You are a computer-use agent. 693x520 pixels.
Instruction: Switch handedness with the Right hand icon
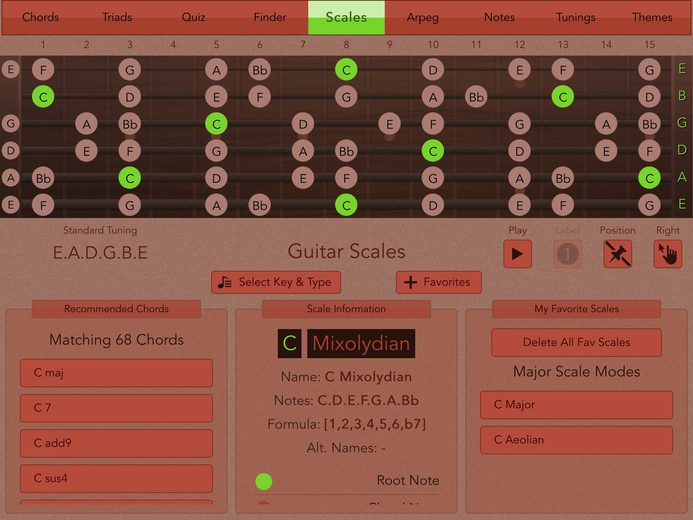(668, 254)
